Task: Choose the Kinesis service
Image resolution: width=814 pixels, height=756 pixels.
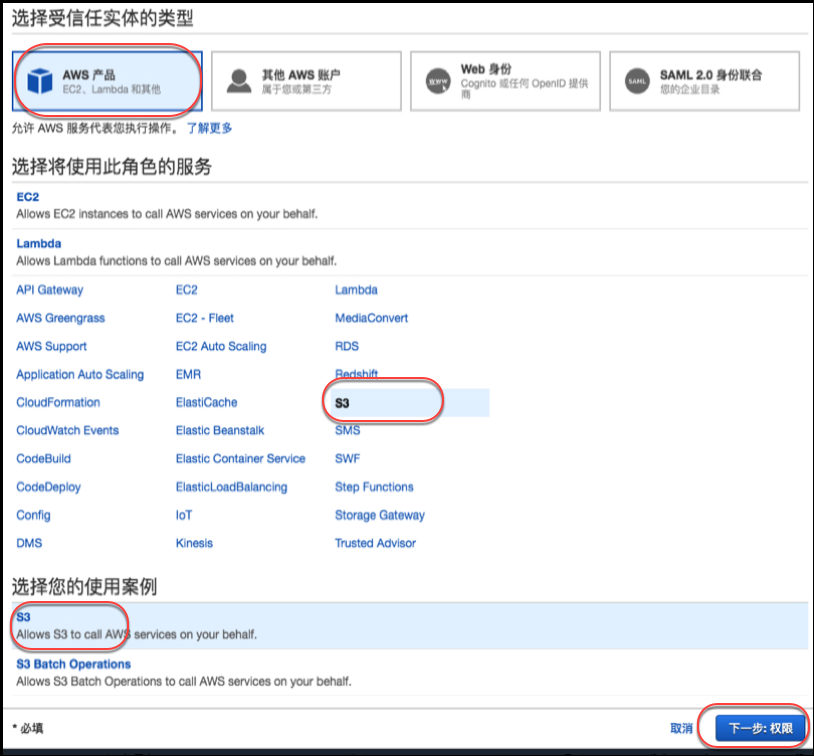Action: [x=194, y=543]
